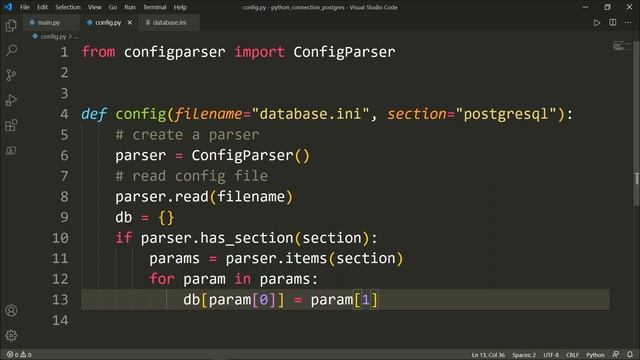Click line number 1 in gutter
640x360 pixels.
pyautogui.click(x=64, y=52)
